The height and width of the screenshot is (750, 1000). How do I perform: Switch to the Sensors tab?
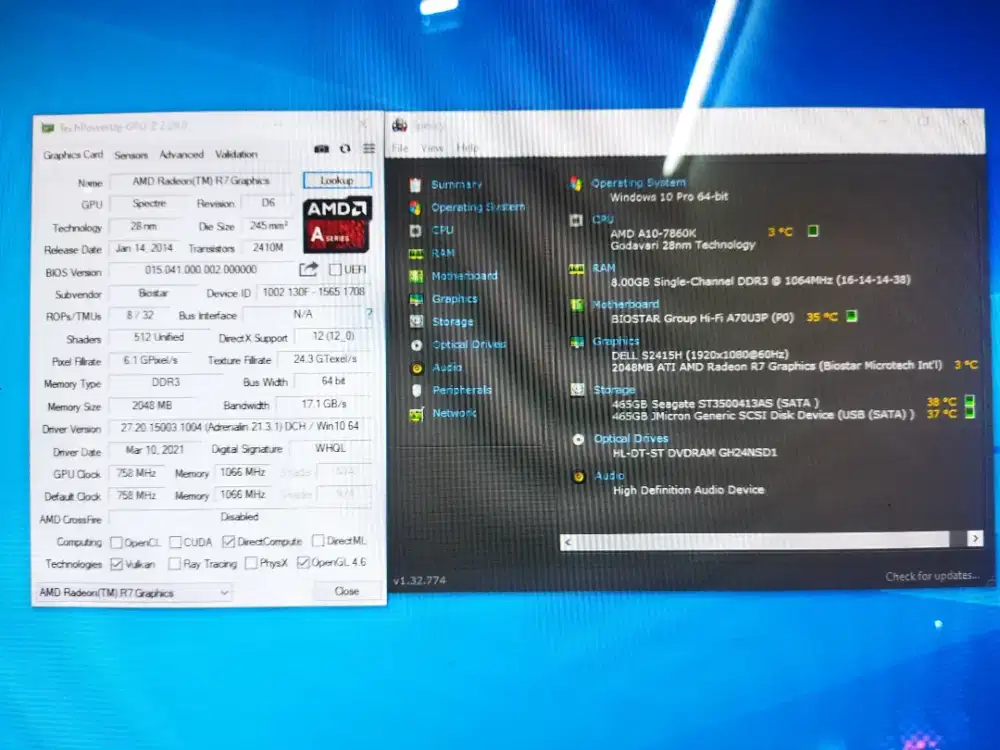pyautogui.click(x=130, y=155)
